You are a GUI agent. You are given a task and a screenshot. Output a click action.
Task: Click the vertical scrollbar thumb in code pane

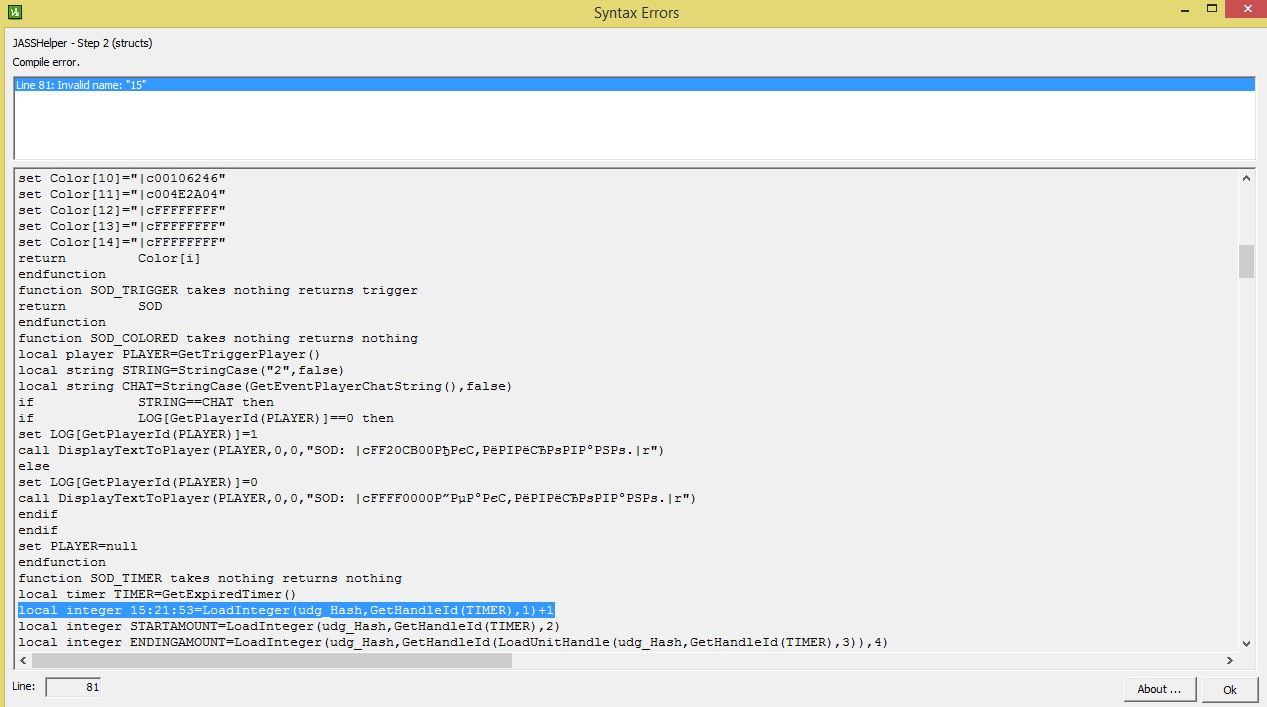1246,261
